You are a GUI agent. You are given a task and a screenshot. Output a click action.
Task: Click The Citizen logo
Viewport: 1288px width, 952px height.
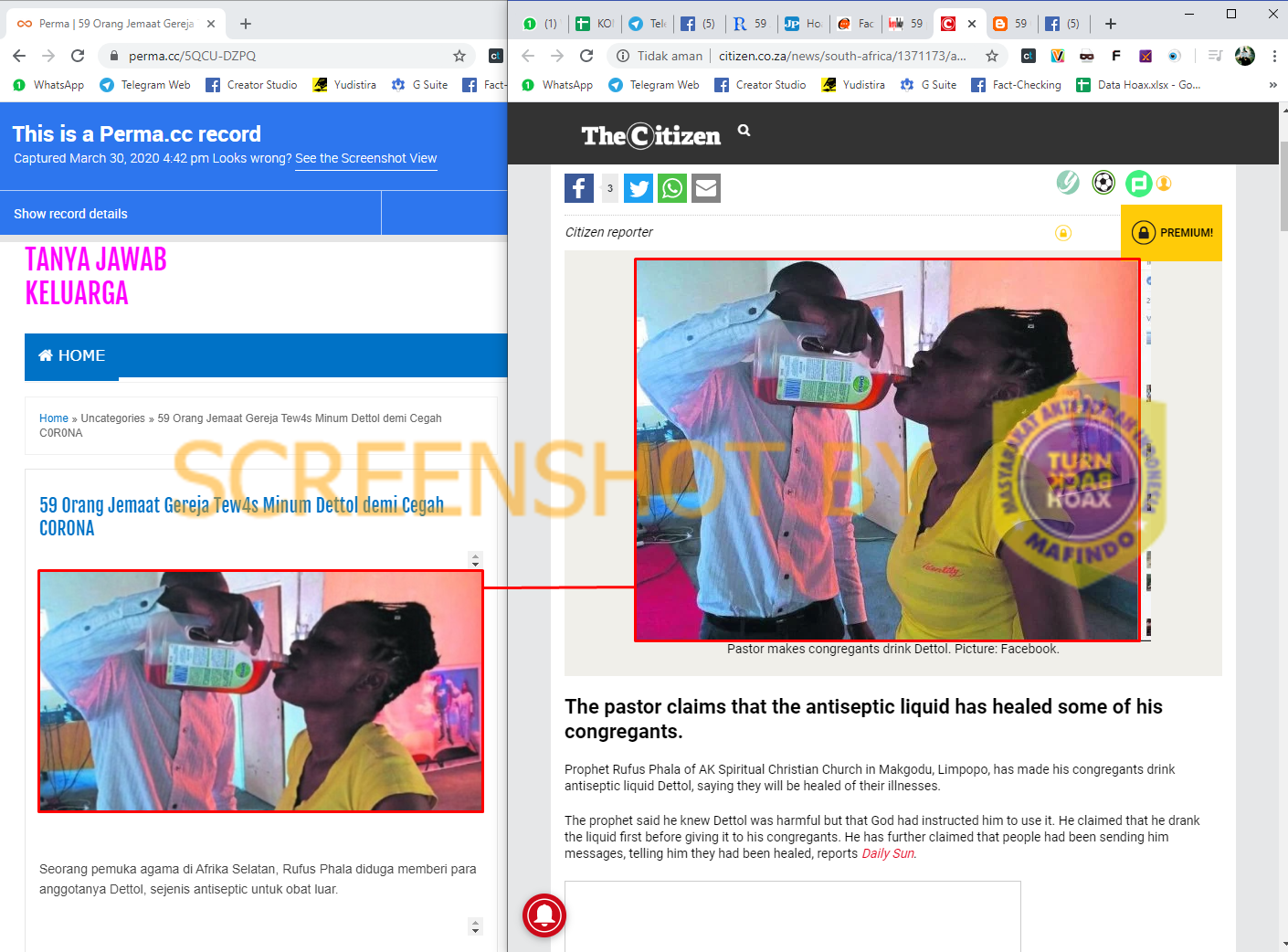pyautogui.click(x=651, y=135)
